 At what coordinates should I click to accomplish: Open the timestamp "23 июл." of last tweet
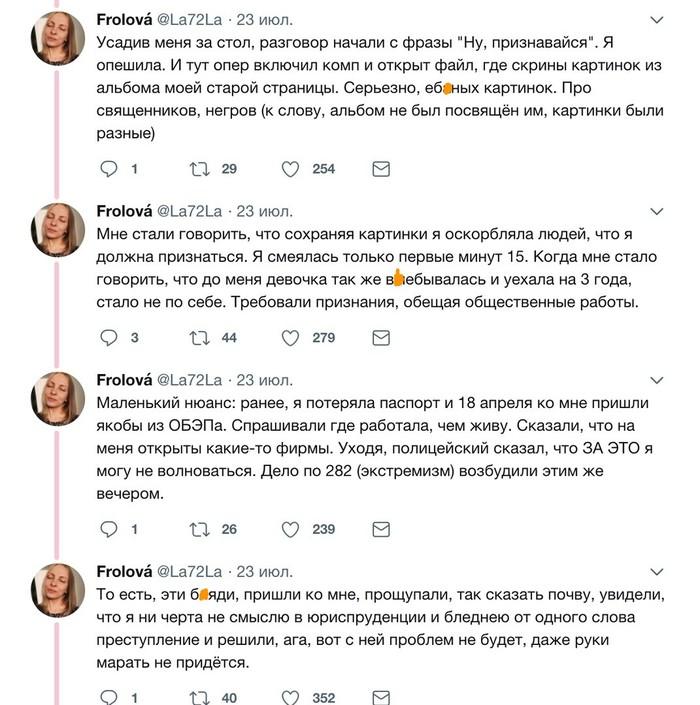(x=264, y=572)
